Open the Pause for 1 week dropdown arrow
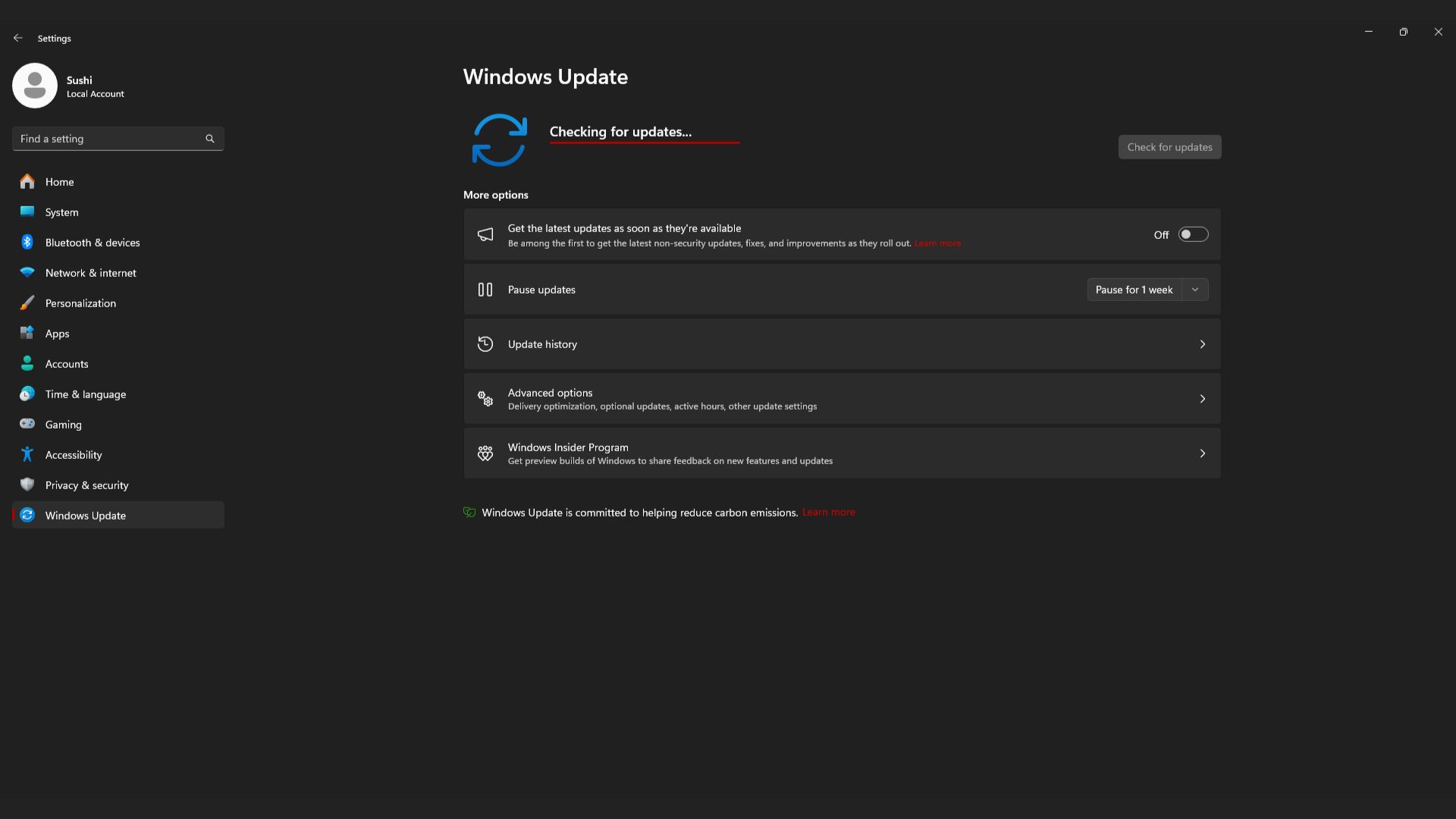 1195,290
